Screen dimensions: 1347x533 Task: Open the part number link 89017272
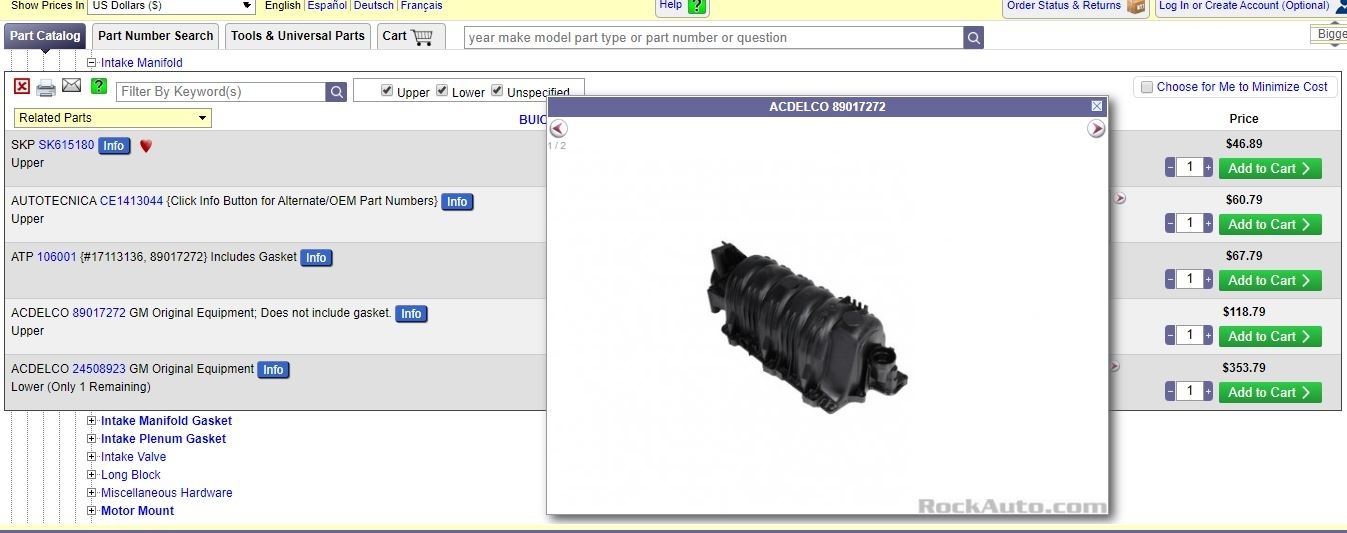99,313
